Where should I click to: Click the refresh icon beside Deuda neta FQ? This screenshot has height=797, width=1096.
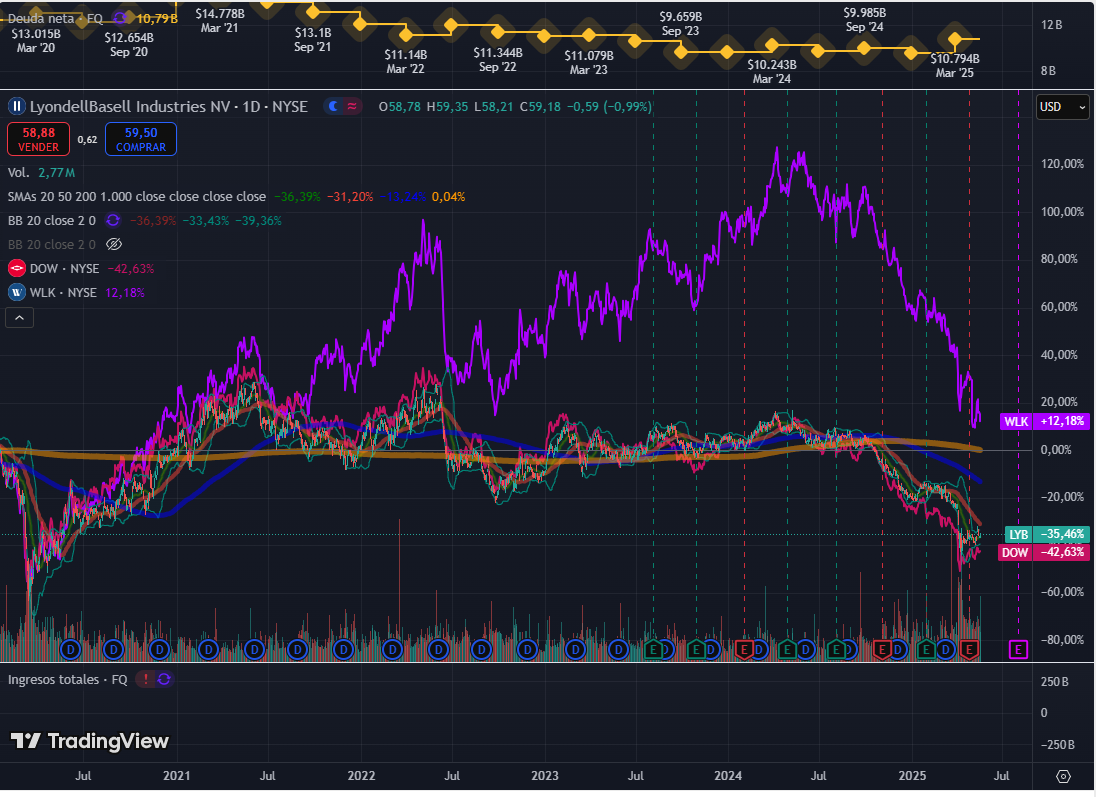click(120, 18)
